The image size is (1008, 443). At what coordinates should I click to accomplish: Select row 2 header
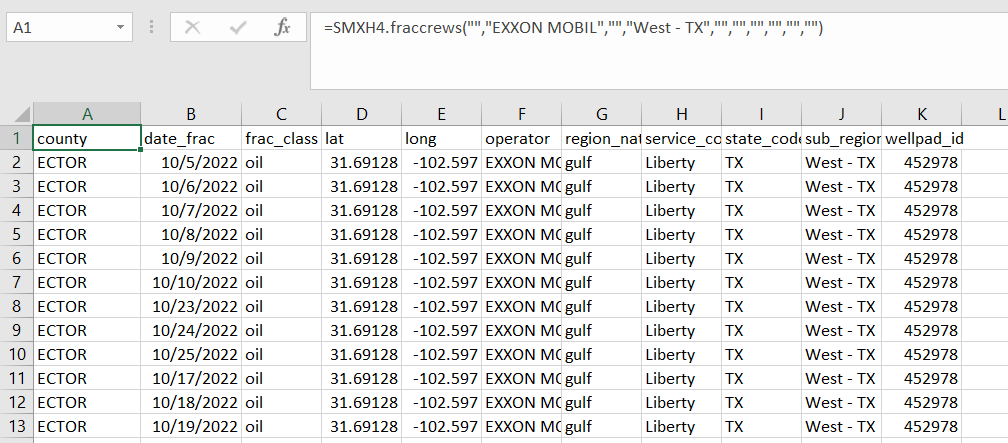pyautogui.click(x=17, y=162)
